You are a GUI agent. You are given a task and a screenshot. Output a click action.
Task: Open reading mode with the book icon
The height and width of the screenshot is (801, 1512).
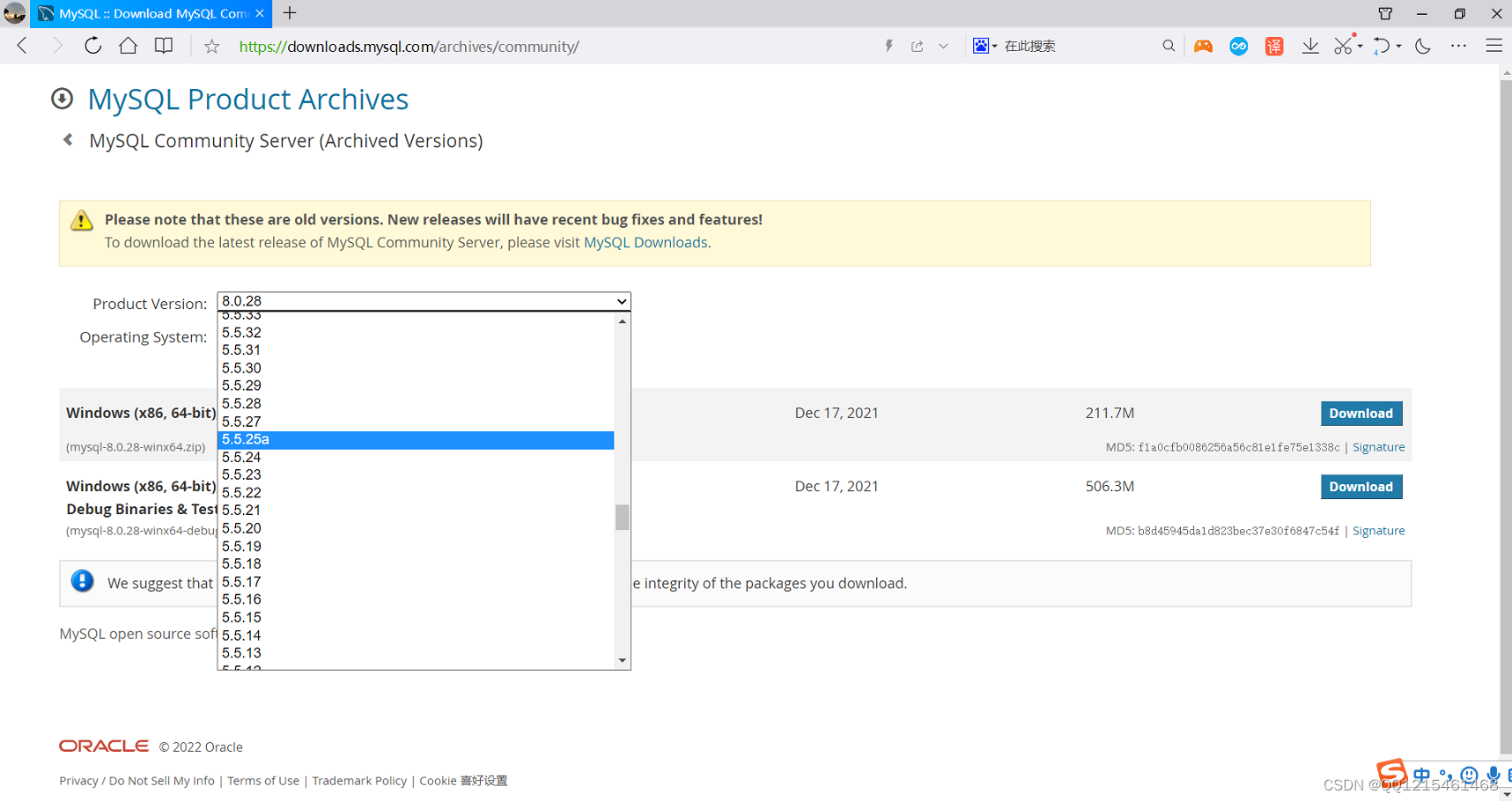click(164, 45)
